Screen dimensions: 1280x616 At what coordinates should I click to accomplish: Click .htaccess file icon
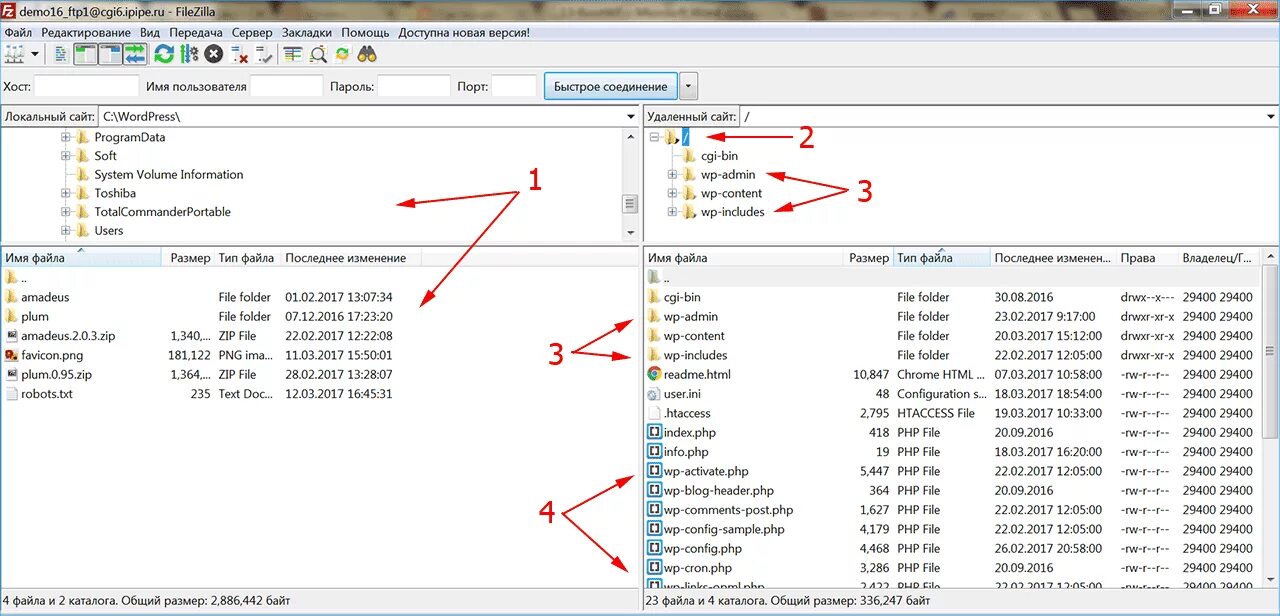[x=654, y=413]
